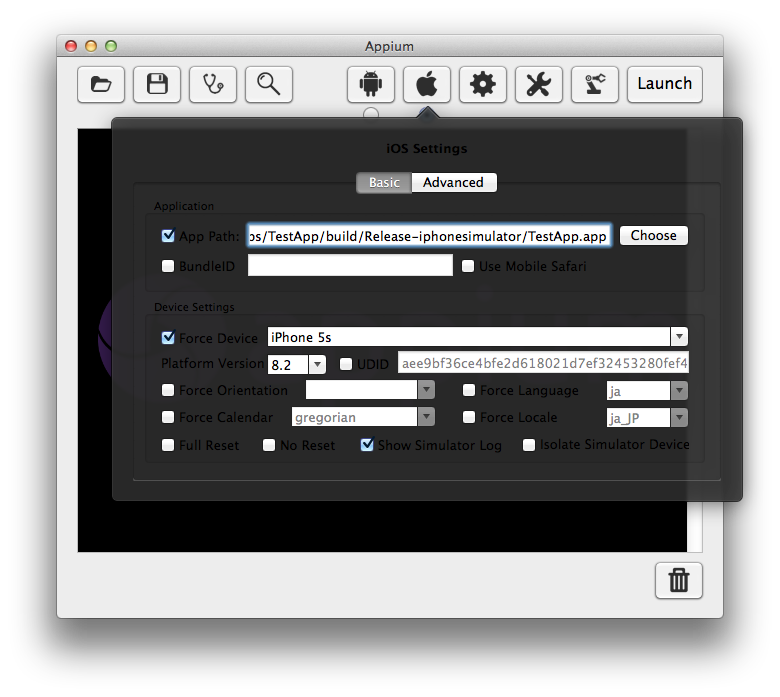Click the iOS Settings heading
Image resolution: width=780 pixels, height=697 pixels.
pyautogui.click(x=427, y=148)
